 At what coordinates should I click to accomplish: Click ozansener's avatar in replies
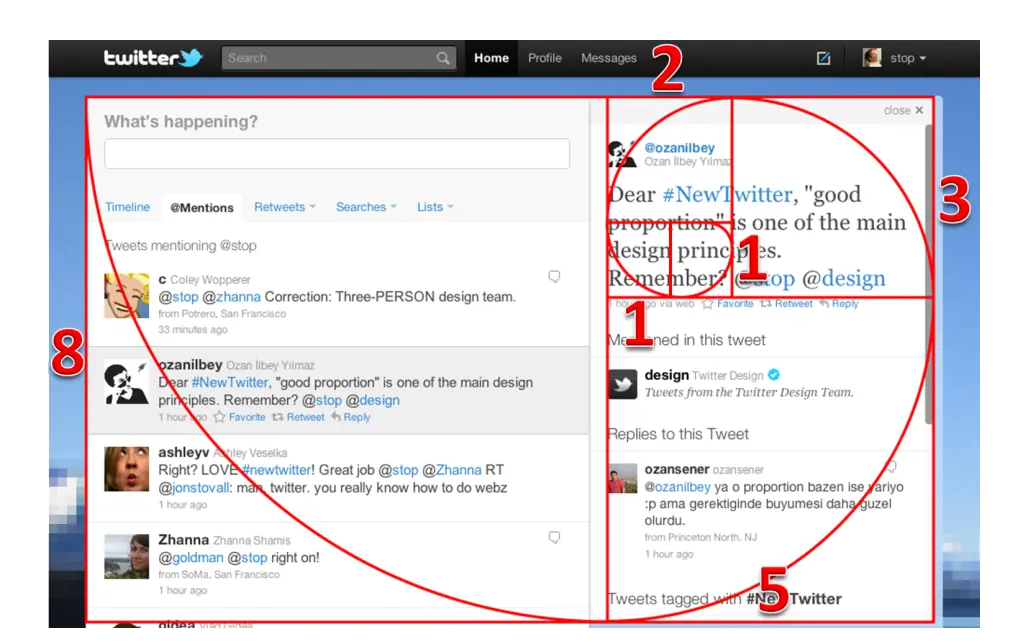pyautogui.click(x=622, y=478)
